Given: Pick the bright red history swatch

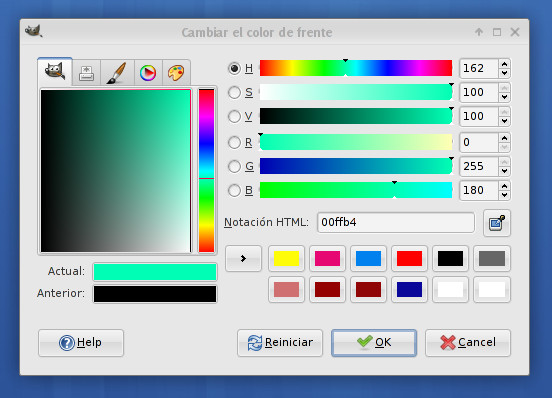Looking at the screenshot, I should [x=409, y=259].
